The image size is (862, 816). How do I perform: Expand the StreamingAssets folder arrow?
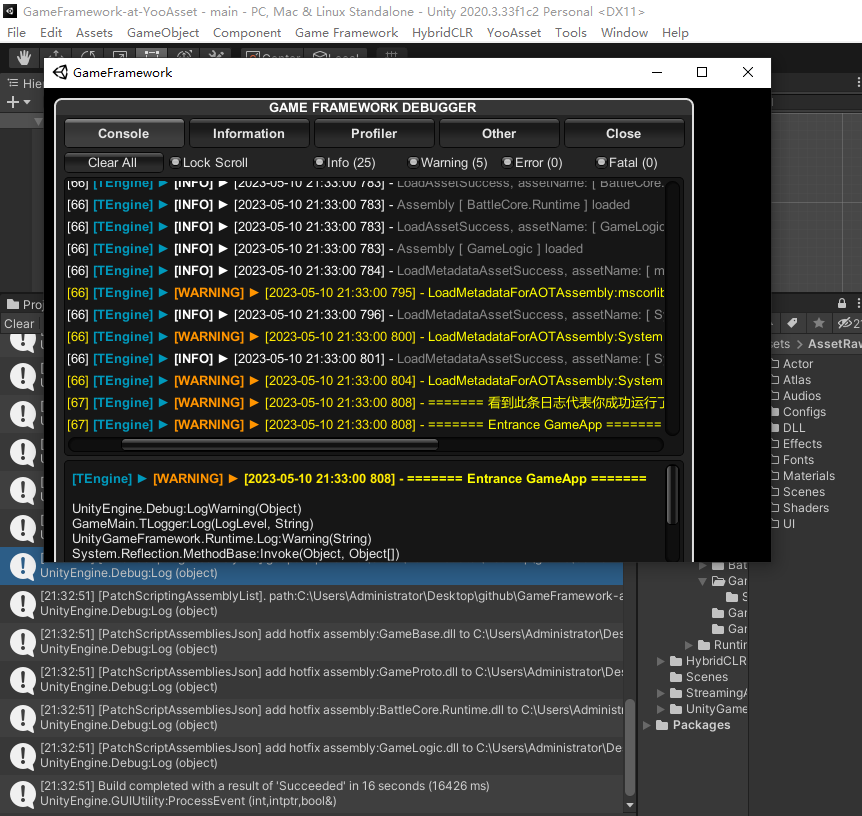point(661,693)
